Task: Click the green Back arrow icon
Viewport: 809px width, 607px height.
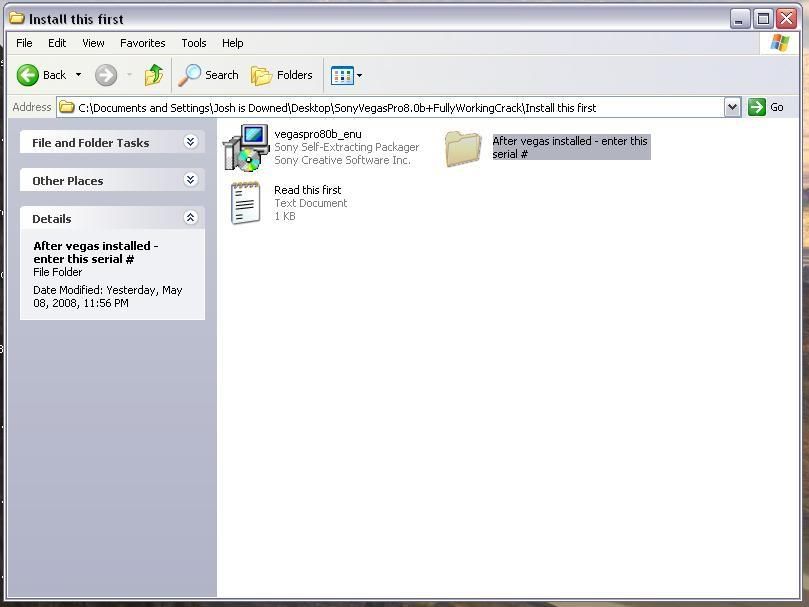Action: (x=28, y=75)
